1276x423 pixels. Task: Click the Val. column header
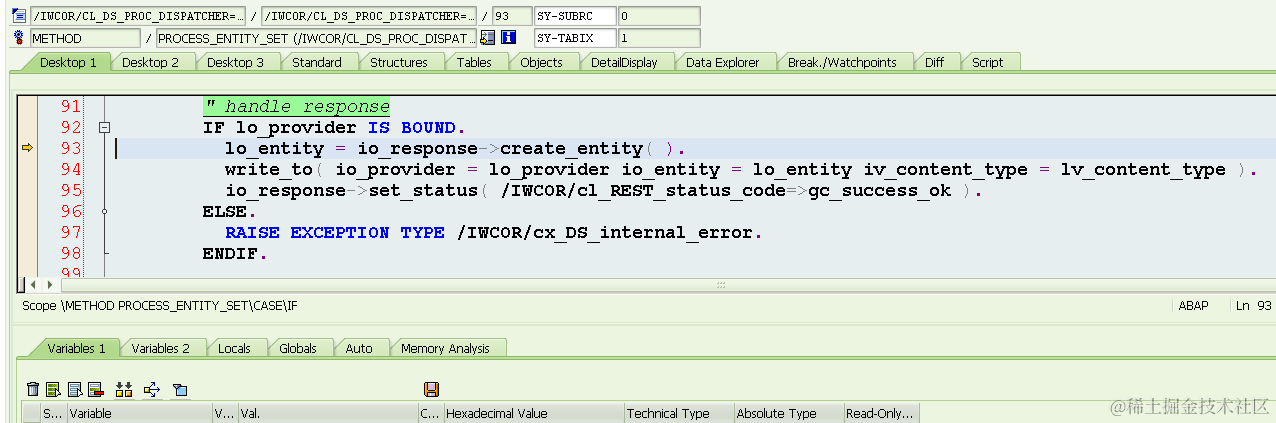(x=327, y=413)
